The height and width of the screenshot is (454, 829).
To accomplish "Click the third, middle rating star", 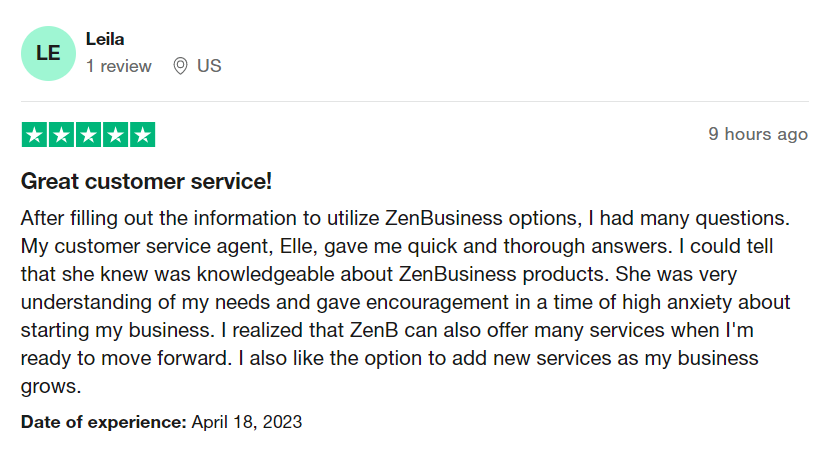I will [88, 135].
